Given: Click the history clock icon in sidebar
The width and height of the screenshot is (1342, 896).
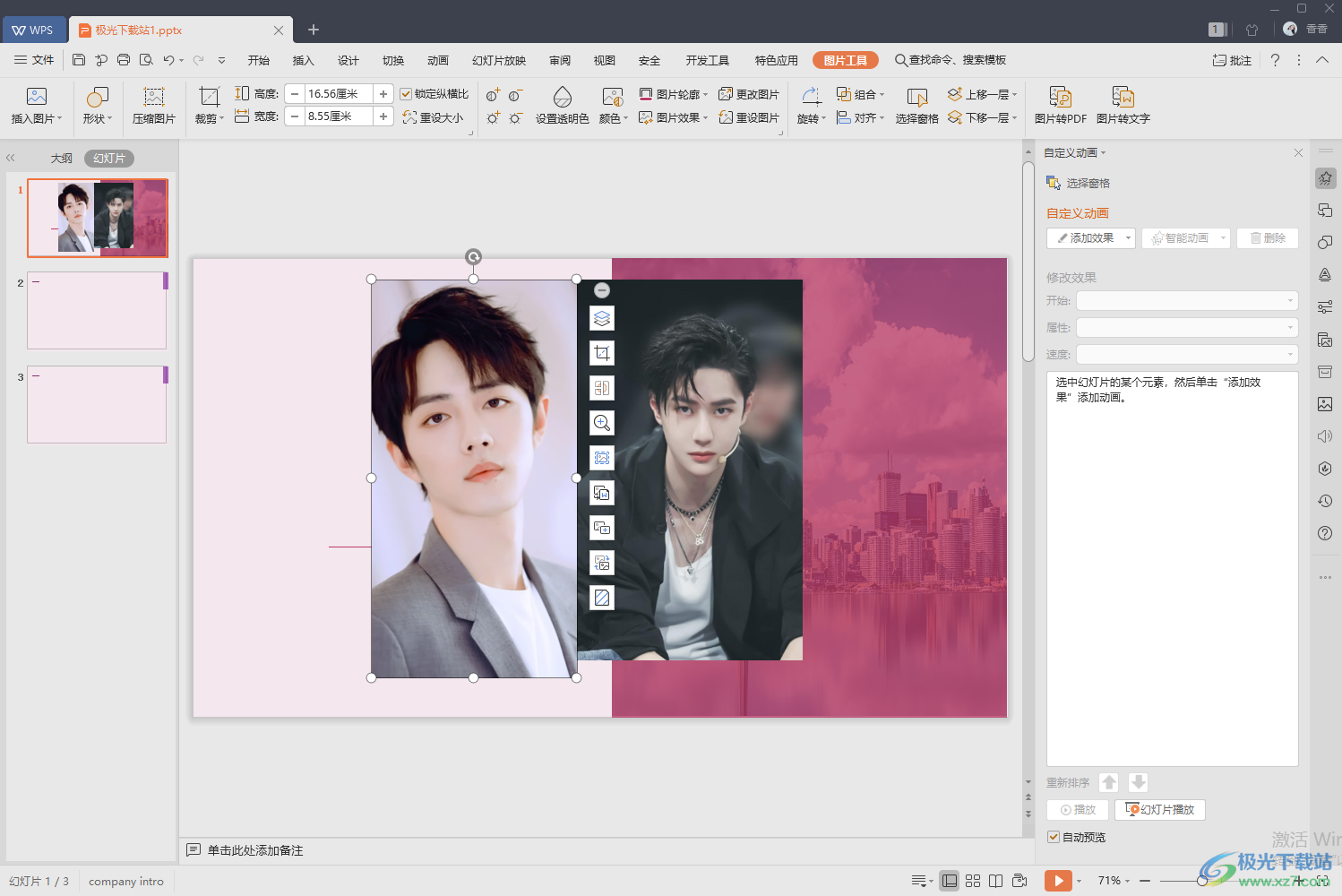Looking at the screenshot, I should 1325,501.
